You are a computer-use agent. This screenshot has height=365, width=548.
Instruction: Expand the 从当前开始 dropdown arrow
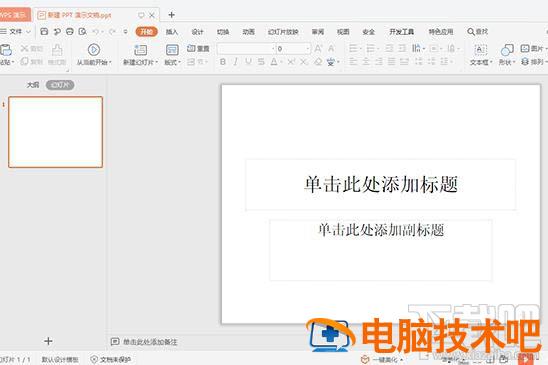pos(110,63)
